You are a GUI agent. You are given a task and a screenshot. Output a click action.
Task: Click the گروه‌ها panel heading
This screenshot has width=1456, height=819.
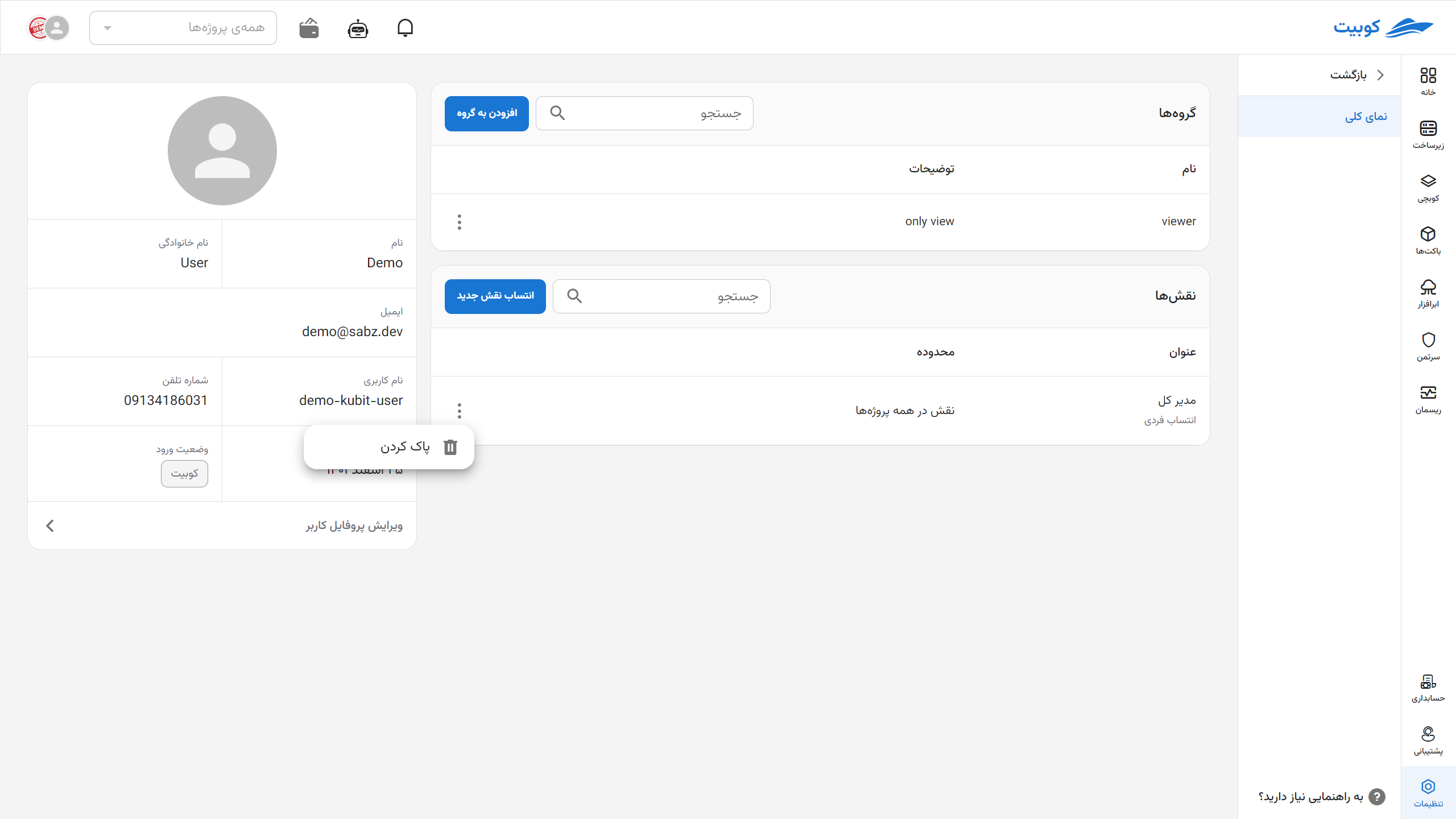coord(1177,113)
